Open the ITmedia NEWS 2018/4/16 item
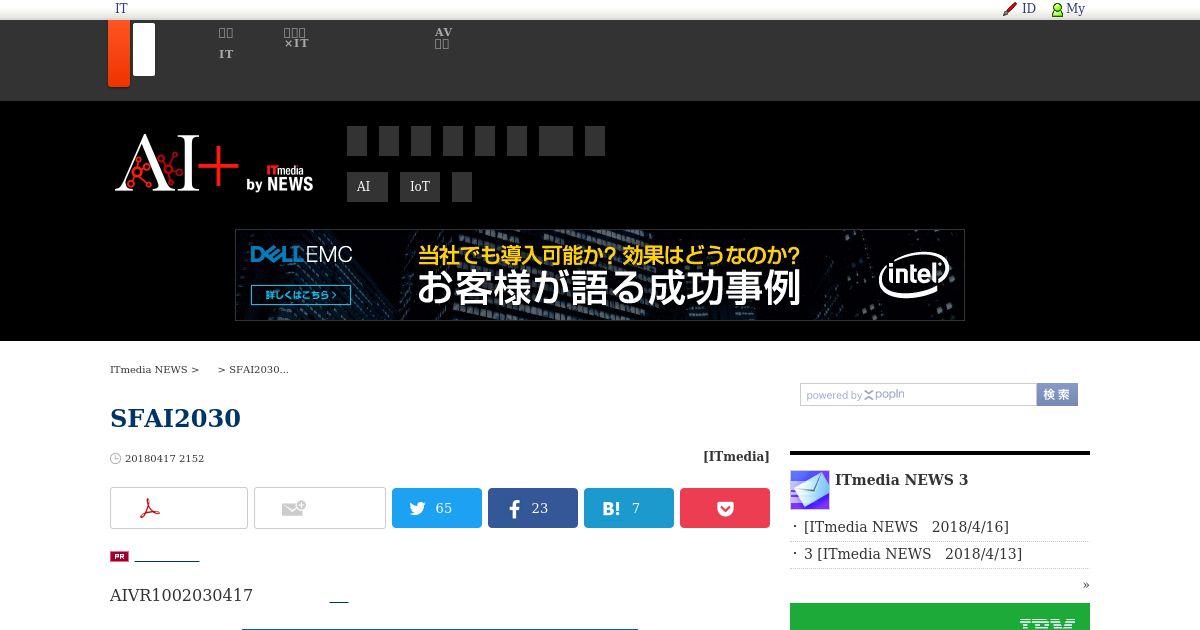The height and width of the screenshot is (630, 1200). click(906, 527)
